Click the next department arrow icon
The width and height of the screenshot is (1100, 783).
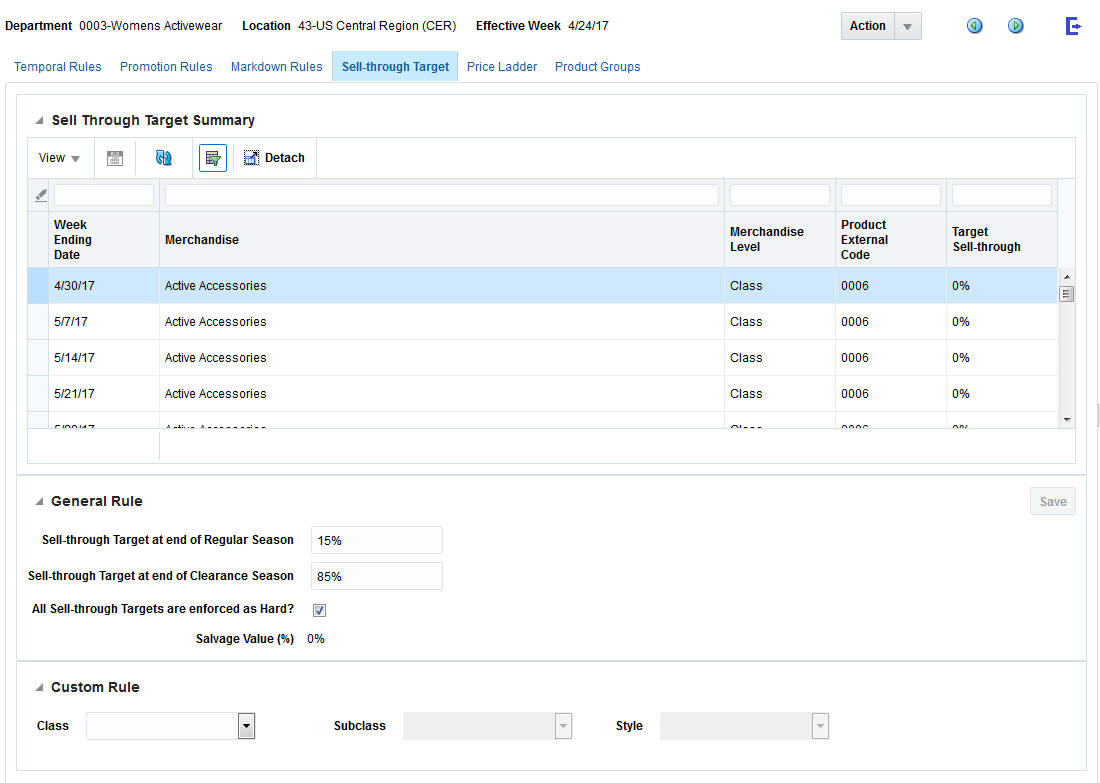[x=1015, y=26]
